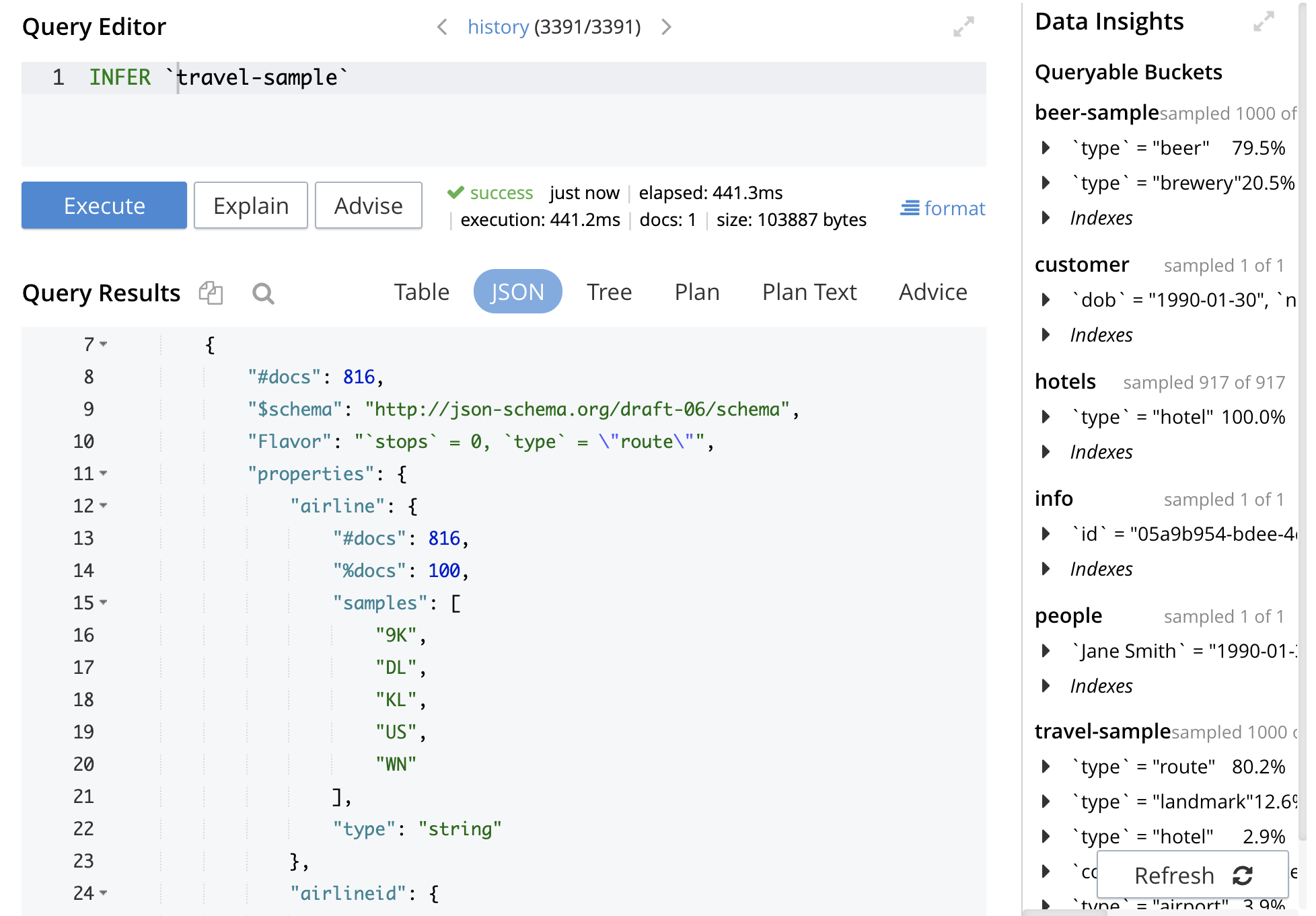This screenshot has width=1316, height=916.
Task: Format the query text
Action: (942, 208)
